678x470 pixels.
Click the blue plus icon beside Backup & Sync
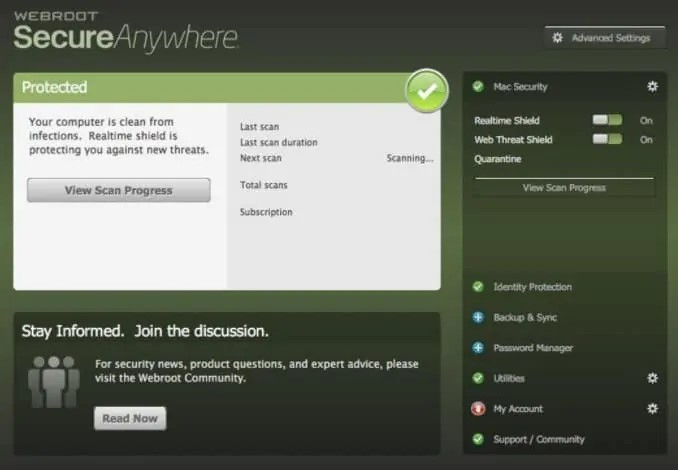478,317
